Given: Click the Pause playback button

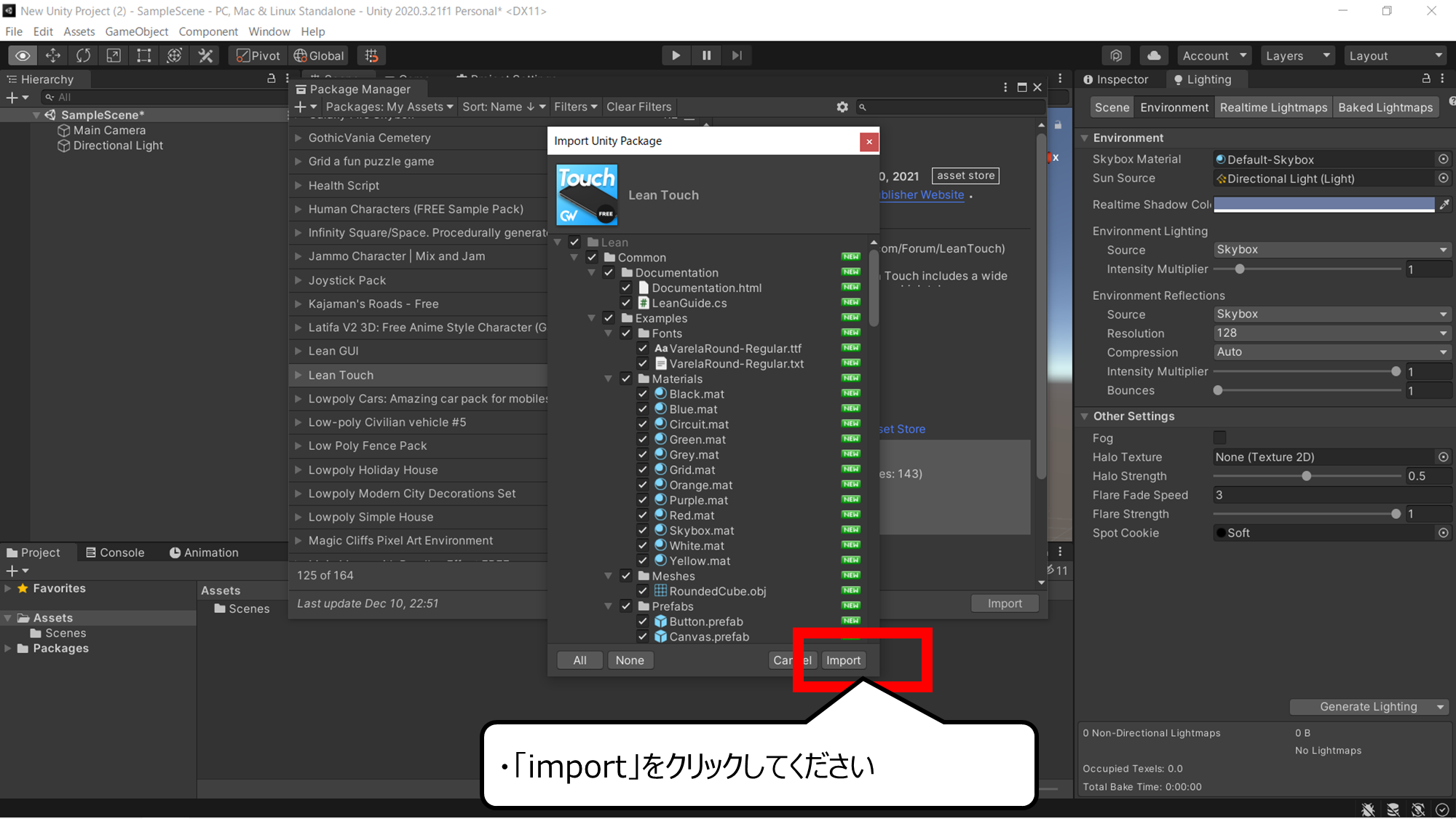Looking at the screenshot, I should tap(706, 55).
